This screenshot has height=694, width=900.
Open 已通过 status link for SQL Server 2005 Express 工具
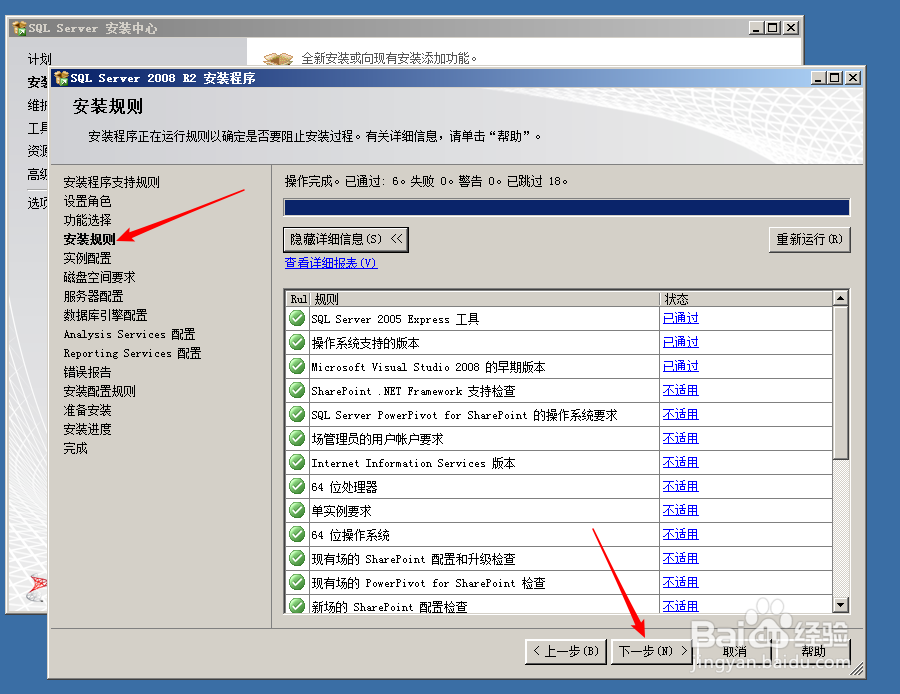coord(681,318)
